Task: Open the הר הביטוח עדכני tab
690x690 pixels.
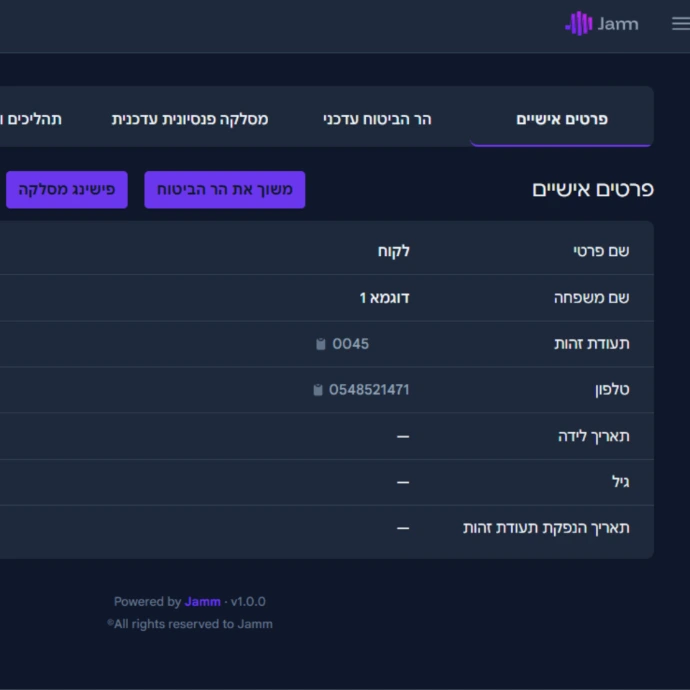Action: click(377, 119)
